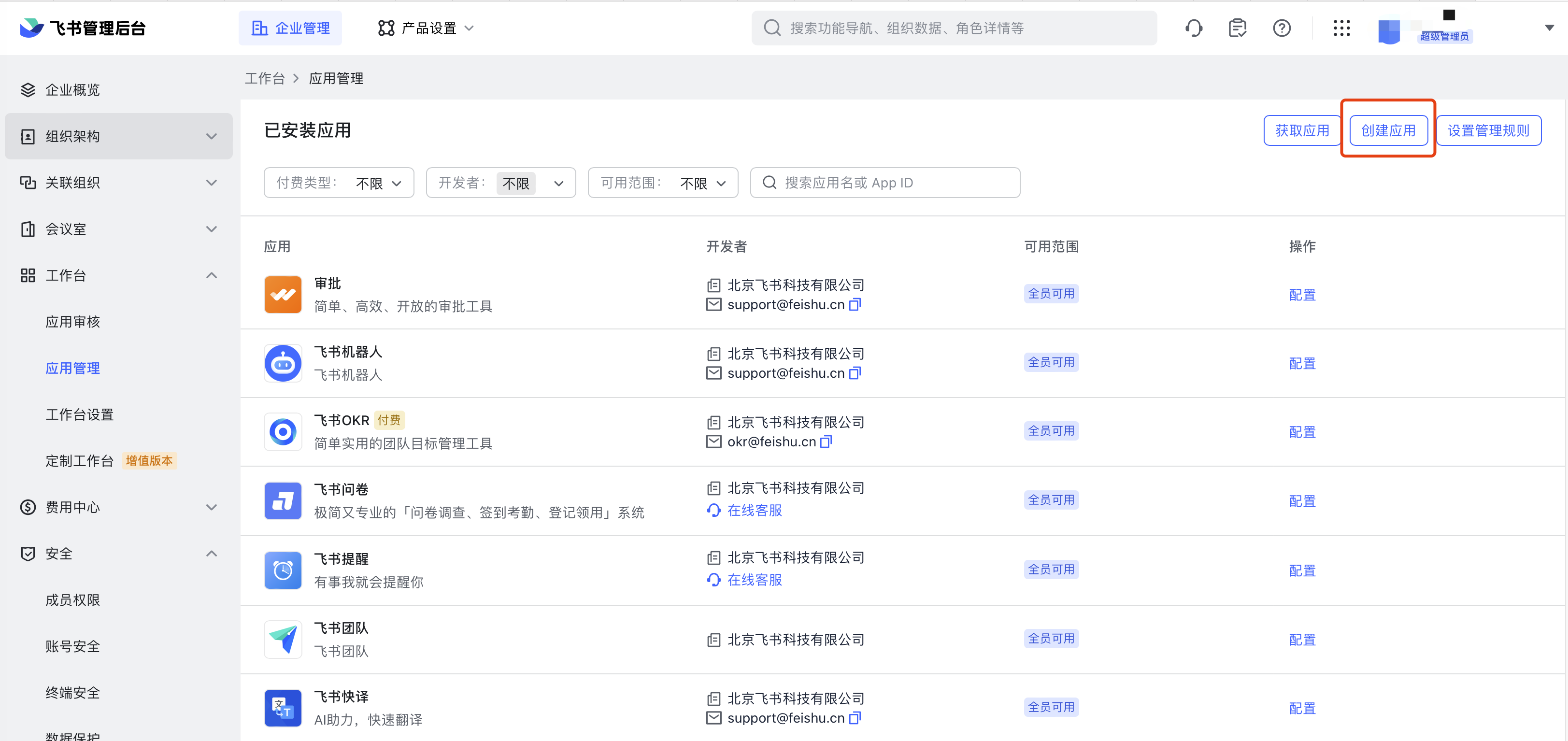Viewport: 1568px width, 741px height.
Task: Collapse 安全 sidebar section
Action: tap(119, 554)
